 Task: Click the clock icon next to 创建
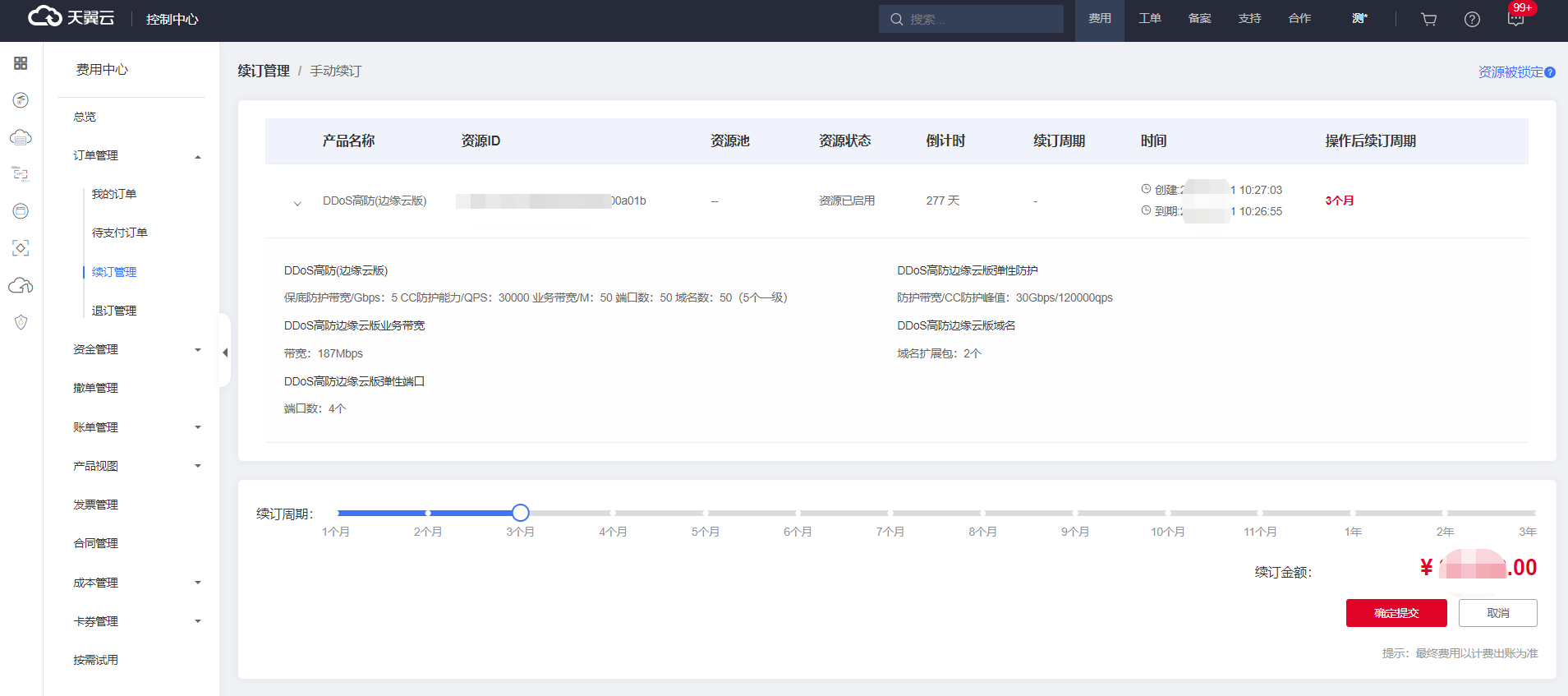coord(1146,189)
